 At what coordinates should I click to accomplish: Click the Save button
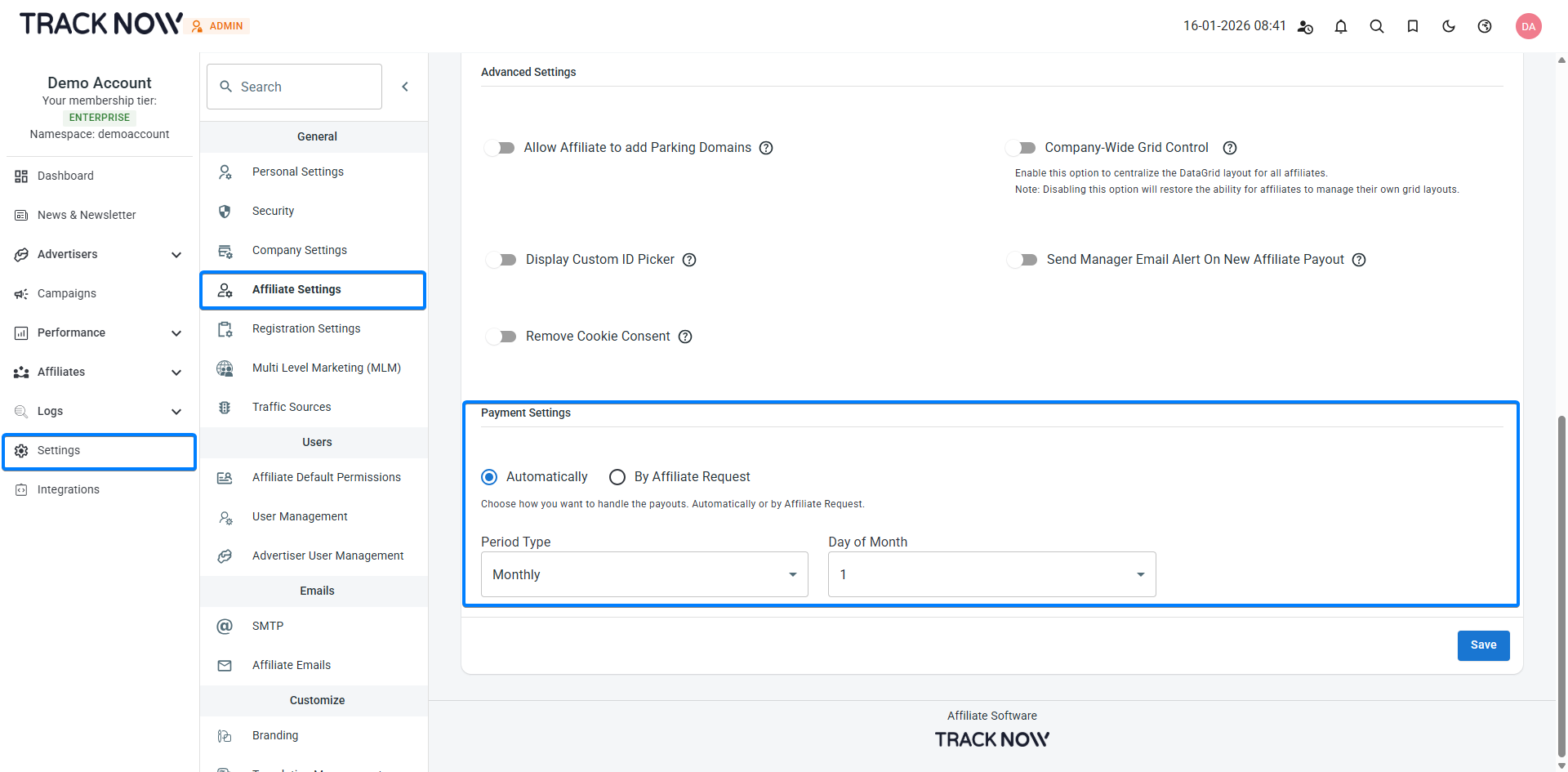coord(1483,645)
